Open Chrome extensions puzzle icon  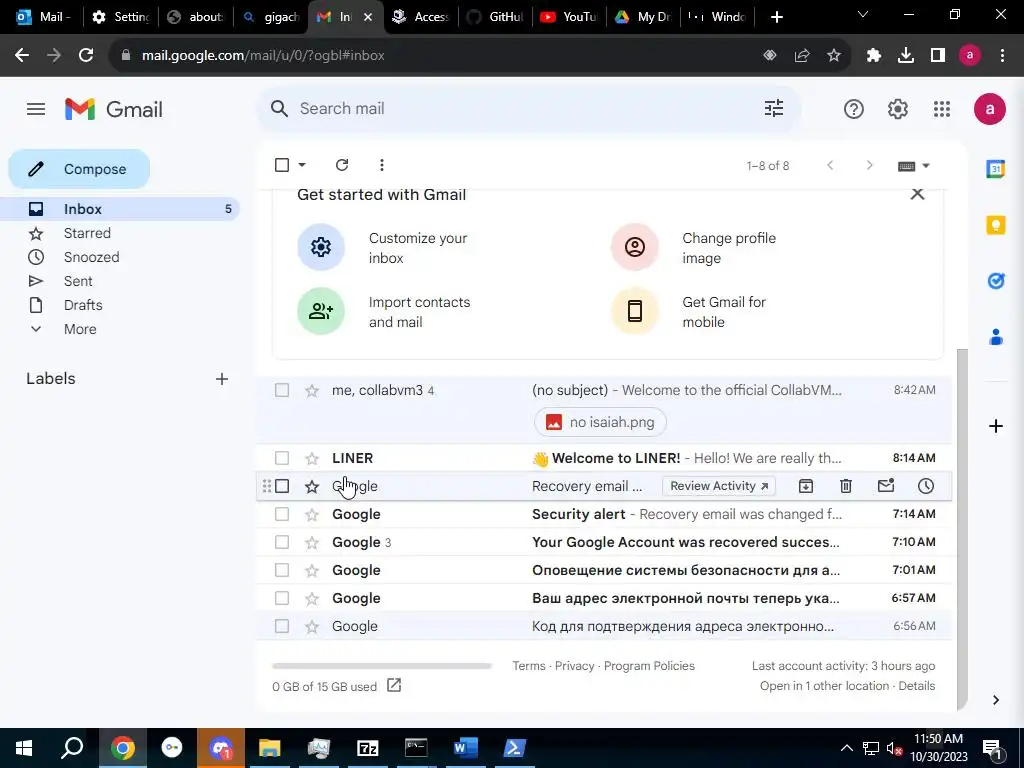point(874,56)
